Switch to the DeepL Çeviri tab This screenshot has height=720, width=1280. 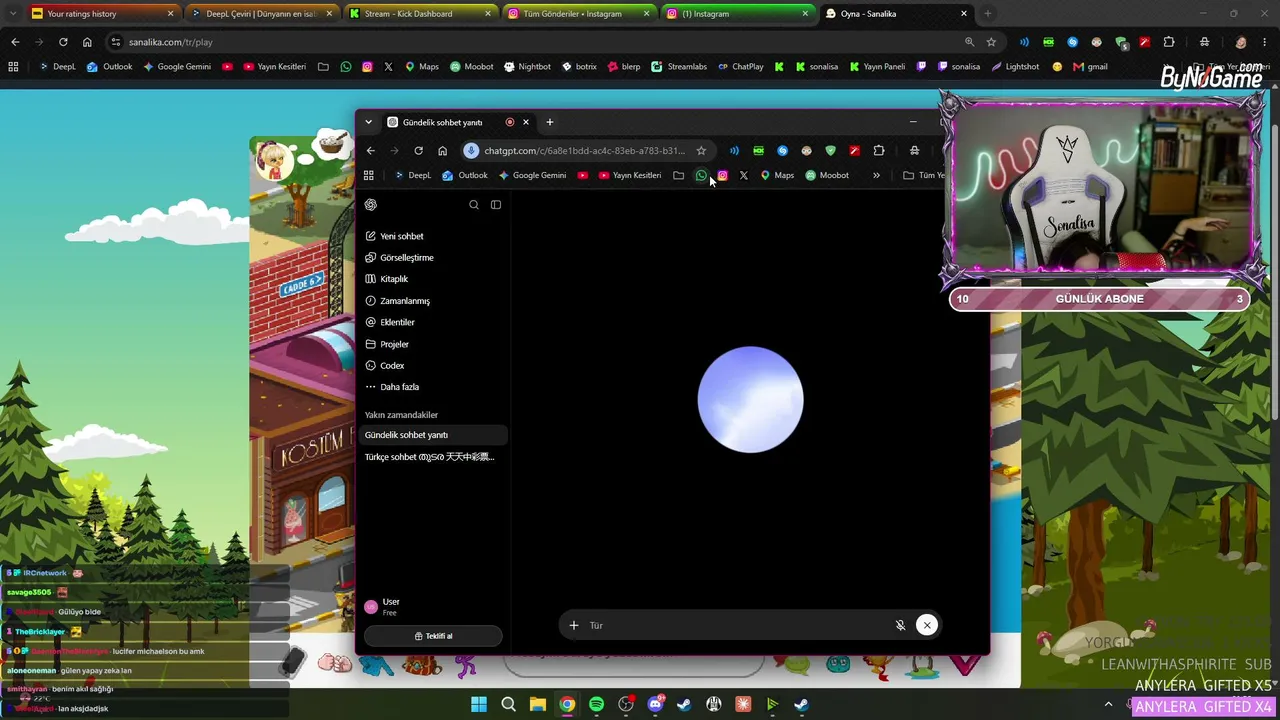click(262, 14)
